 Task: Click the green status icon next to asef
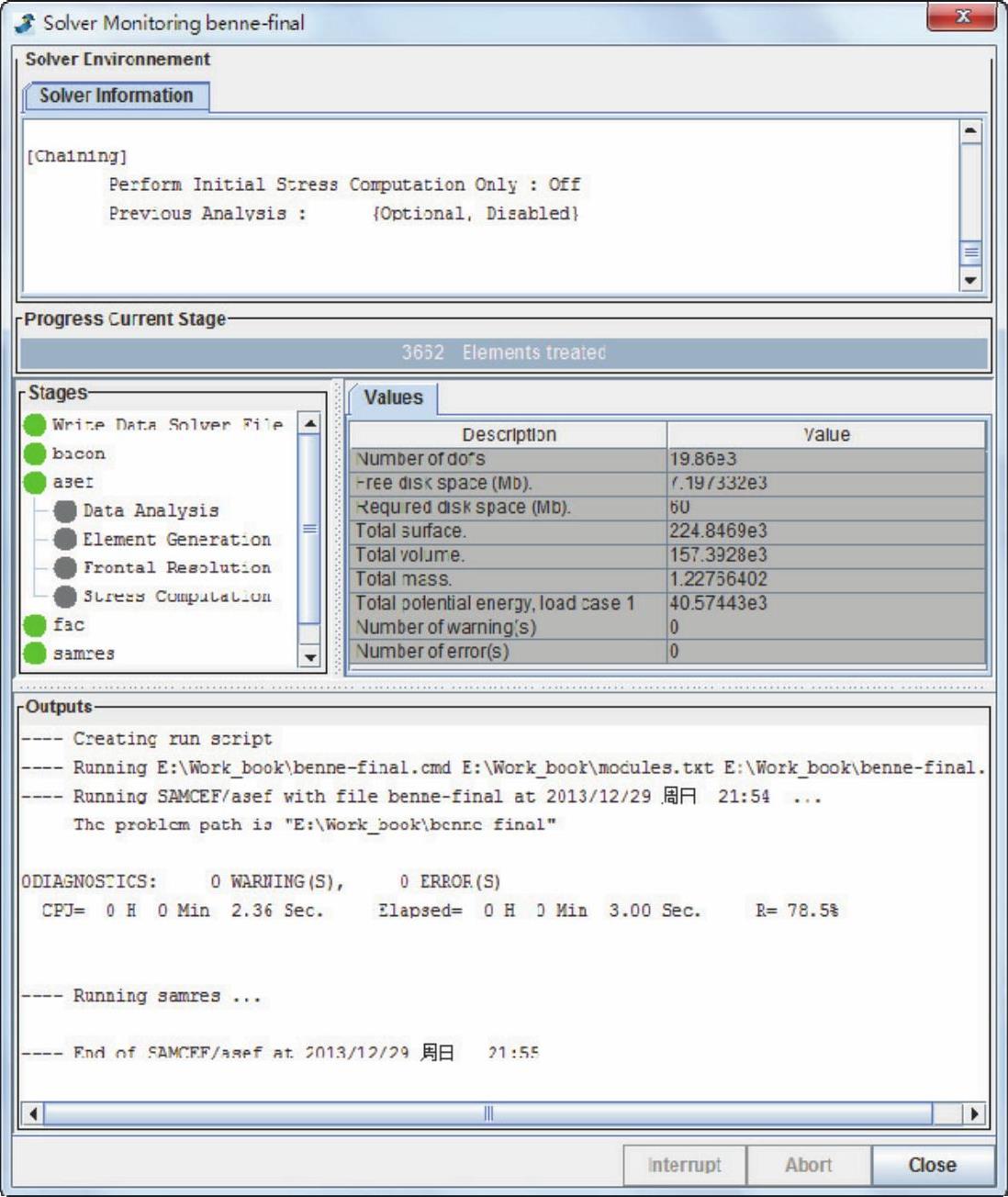pyautogui.click(x=35, y=482)
